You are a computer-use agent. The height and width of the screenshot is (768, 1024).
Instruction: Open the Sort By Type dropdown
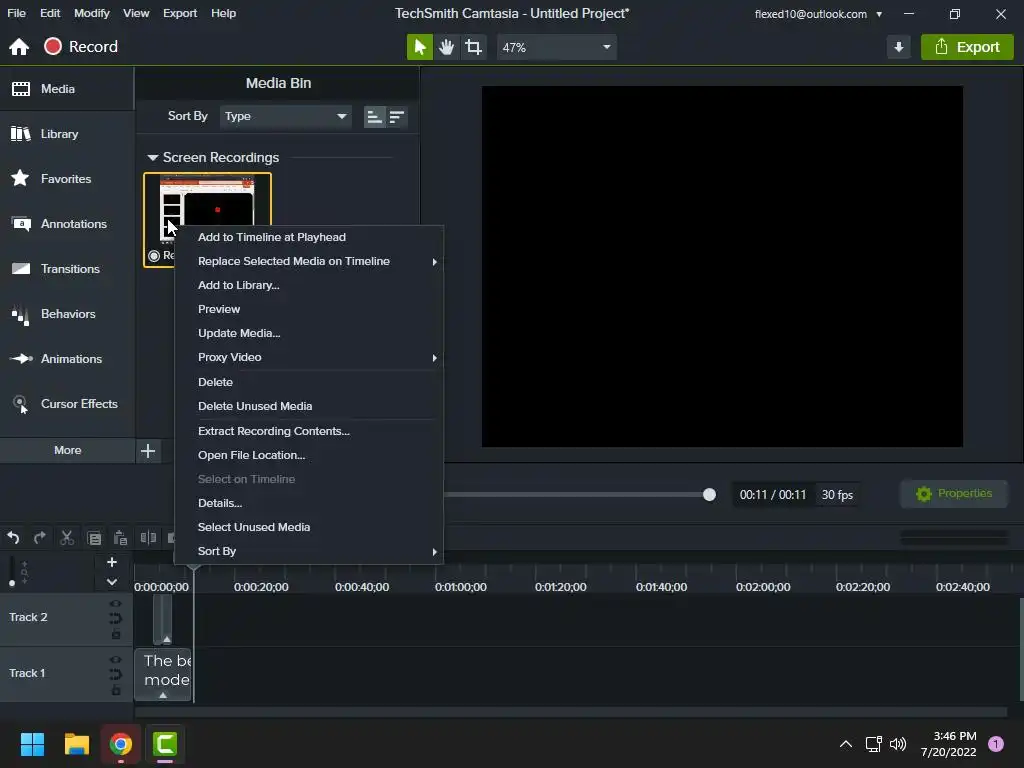click(x=285, y=116)
